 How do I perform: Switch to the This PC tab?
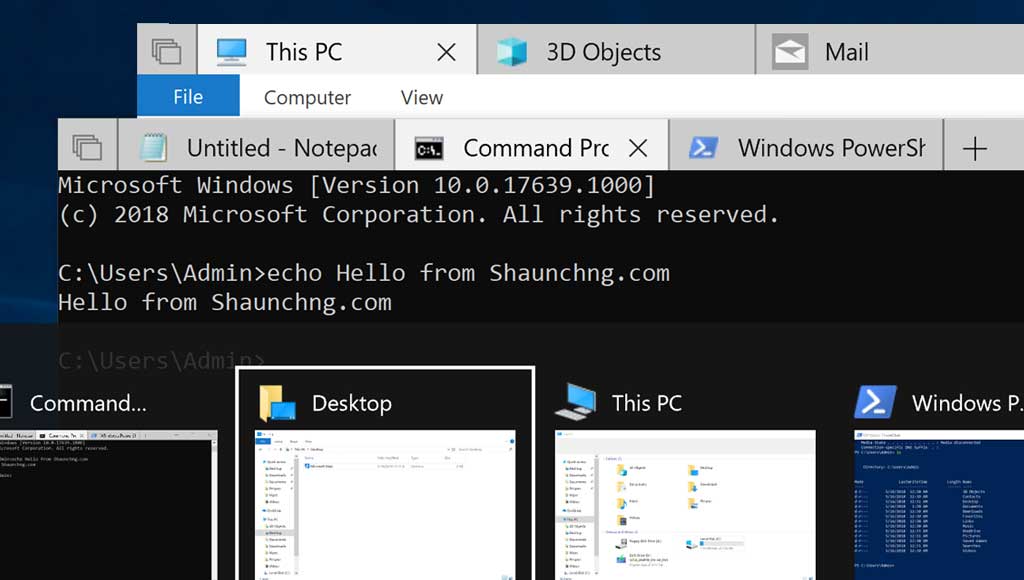pos(337,50)
